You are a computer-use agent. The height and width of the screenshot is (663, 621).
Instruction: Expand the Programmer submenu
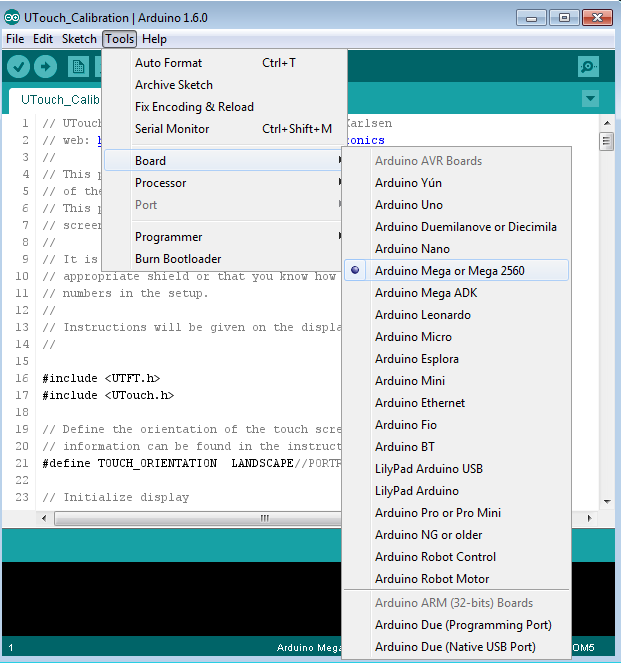click(x=223, y=237)
